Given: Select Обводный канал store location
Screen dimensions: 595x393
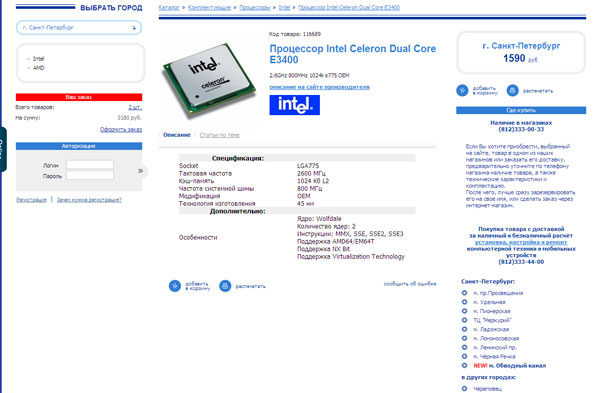Looking at the screenshot, I should pyautogui.click(x=510, y=366).
